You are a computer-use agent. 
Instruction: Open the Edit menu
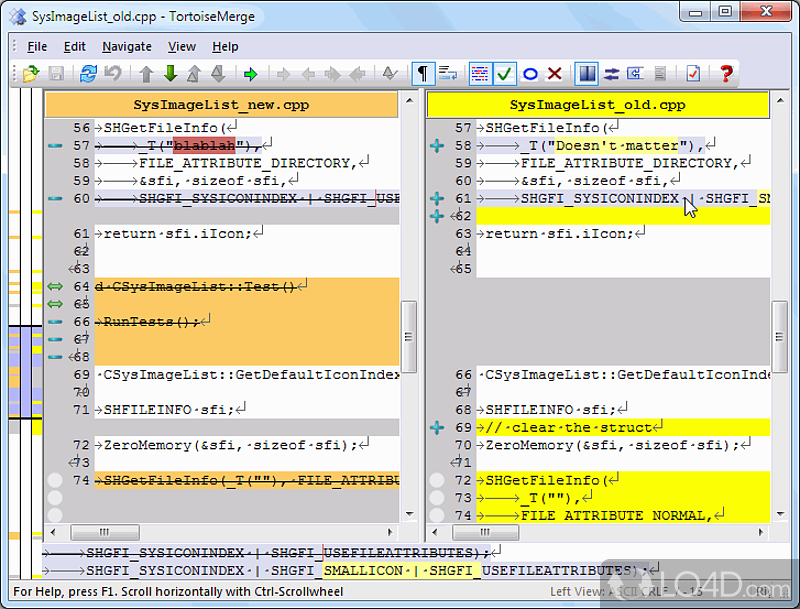(74, 46)
